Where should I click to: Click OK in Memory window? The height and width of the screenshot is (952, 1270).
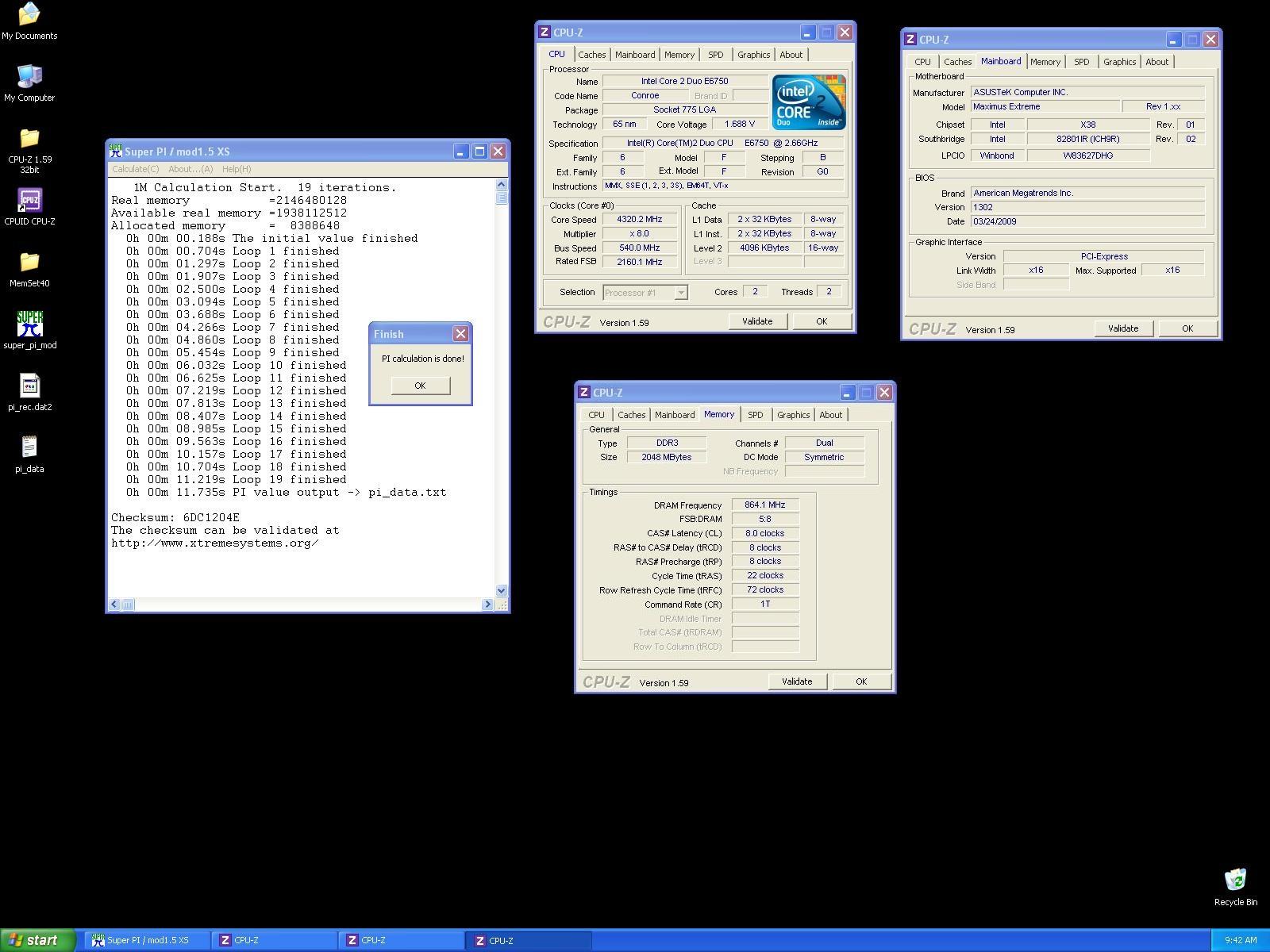861,681
